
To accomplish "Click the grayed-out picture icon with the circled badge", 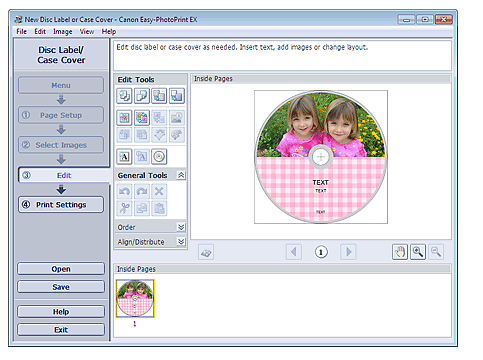I will 177,118.
